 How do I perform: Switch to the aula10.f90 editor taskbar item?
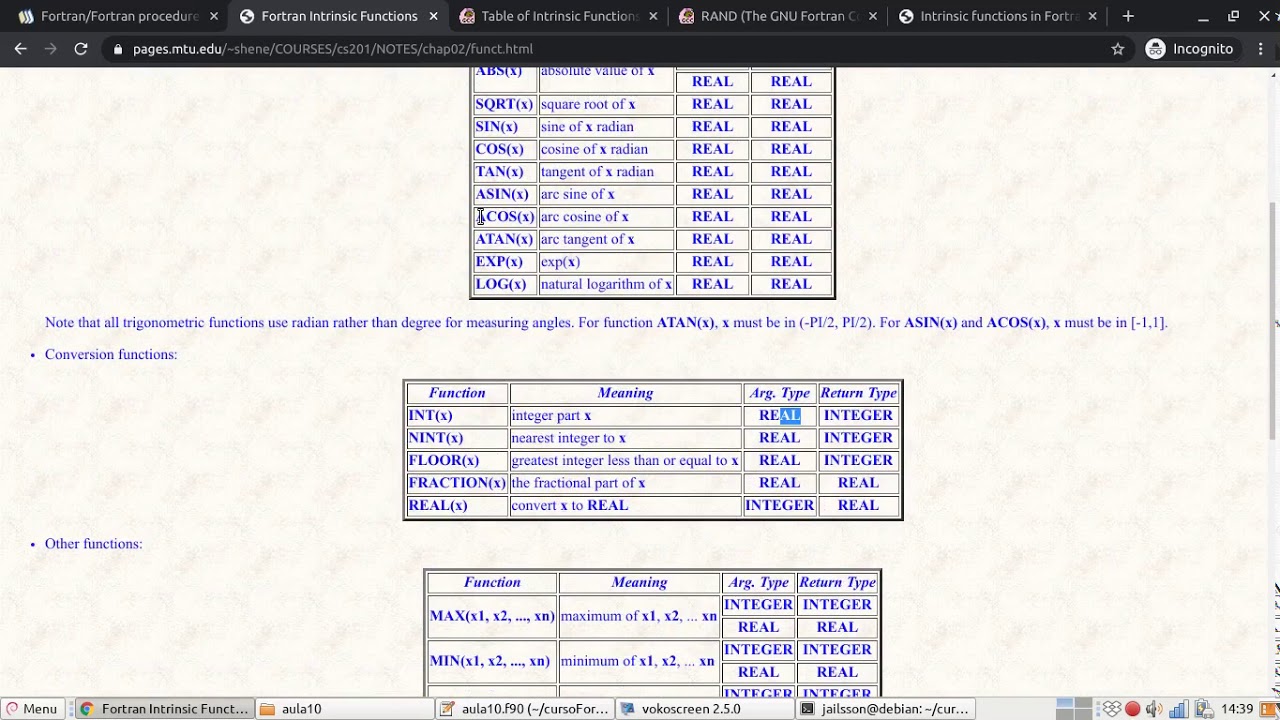(x=525, y=709)
